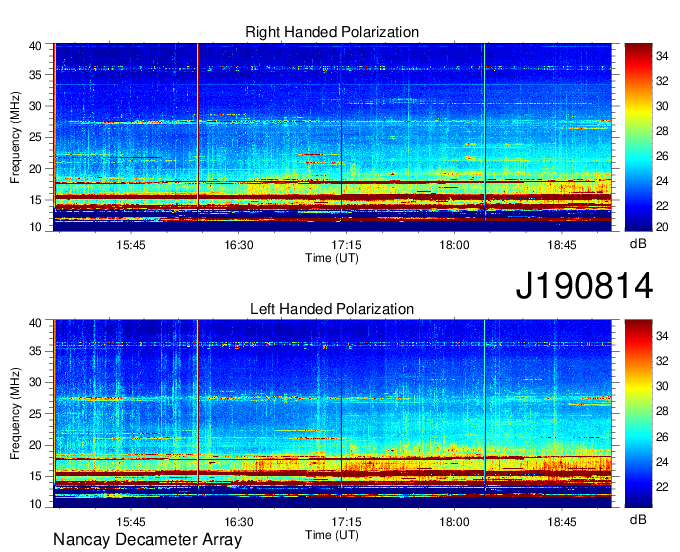
Task: Click the 10 MHz tick on Right Handed plot
Action: click(36, 227)
